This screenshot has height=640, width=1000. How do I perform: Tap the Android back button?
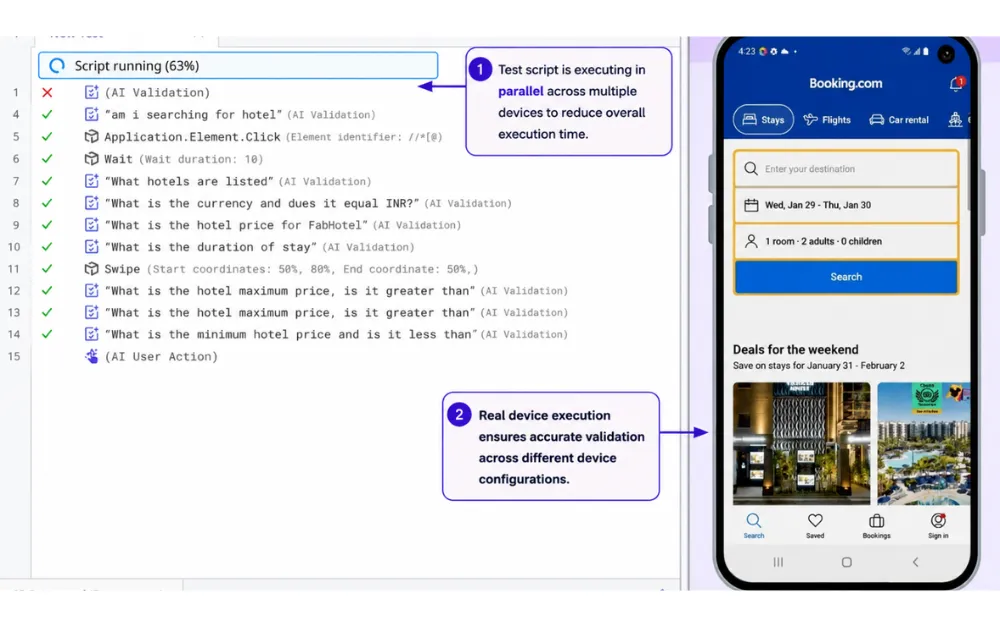pos(915,562)
